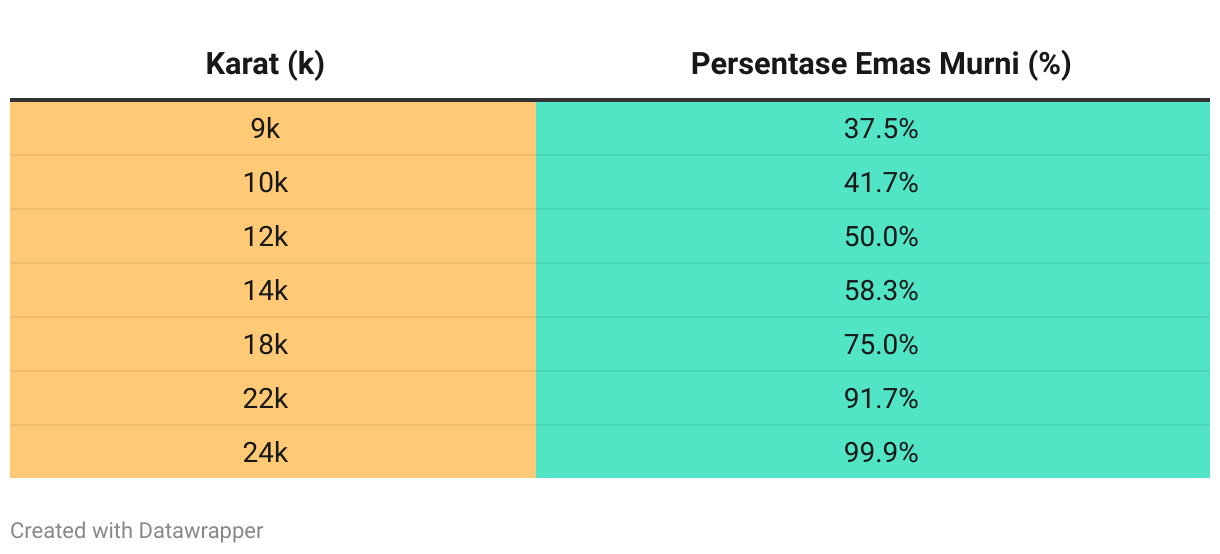The width and height of the screenshot is (1220, 554).
Task: Click the Persentase Emas Murni (%) header
Action: [881, 65]
